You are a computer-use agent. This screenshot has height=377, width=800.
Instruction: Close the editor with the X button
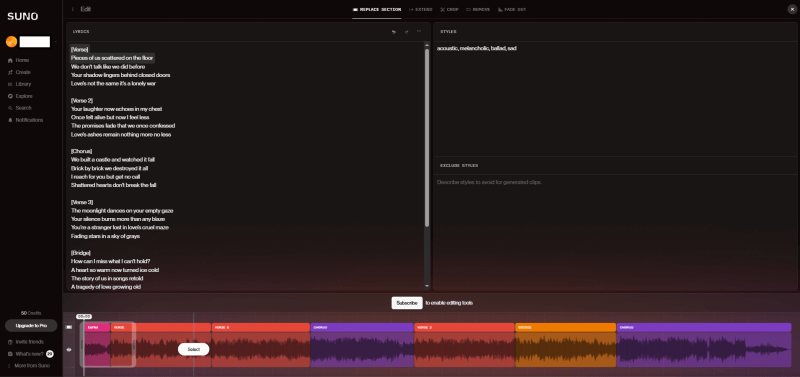click(791, 9)
